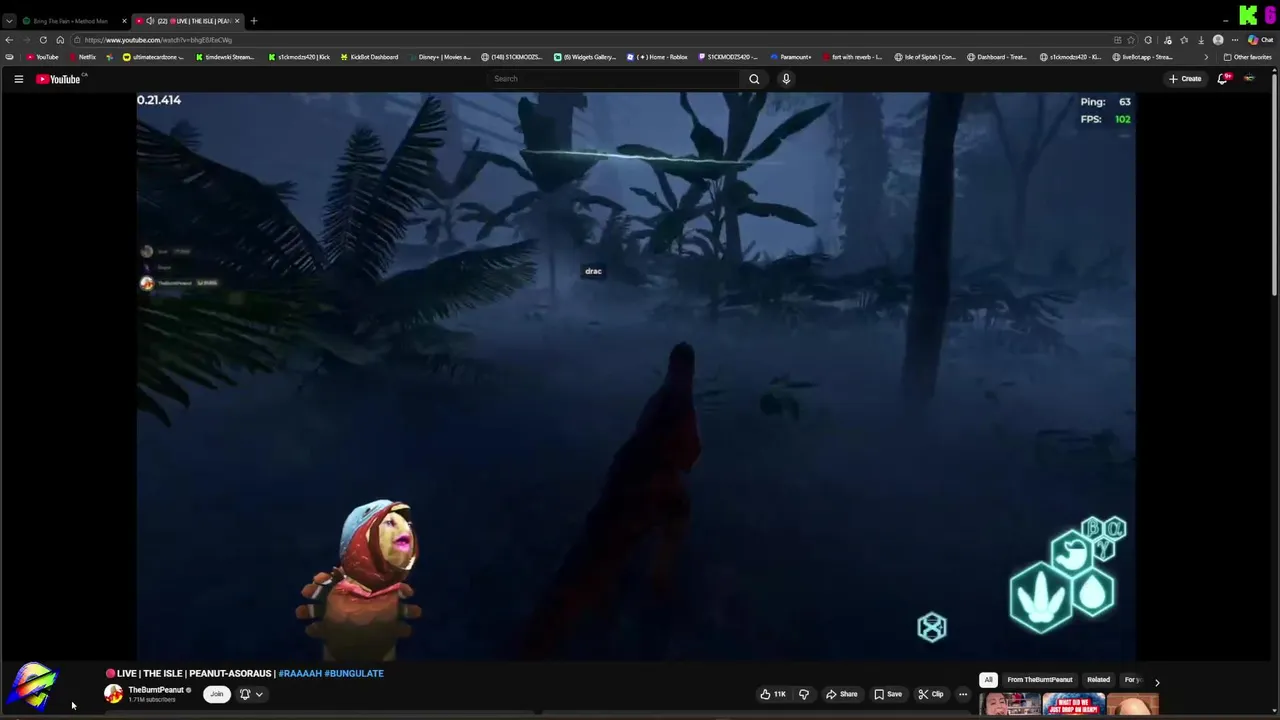Screen dimensions: 1280x720
Task: Open the tab actions dropdown arrow
Action: (9, 21)
